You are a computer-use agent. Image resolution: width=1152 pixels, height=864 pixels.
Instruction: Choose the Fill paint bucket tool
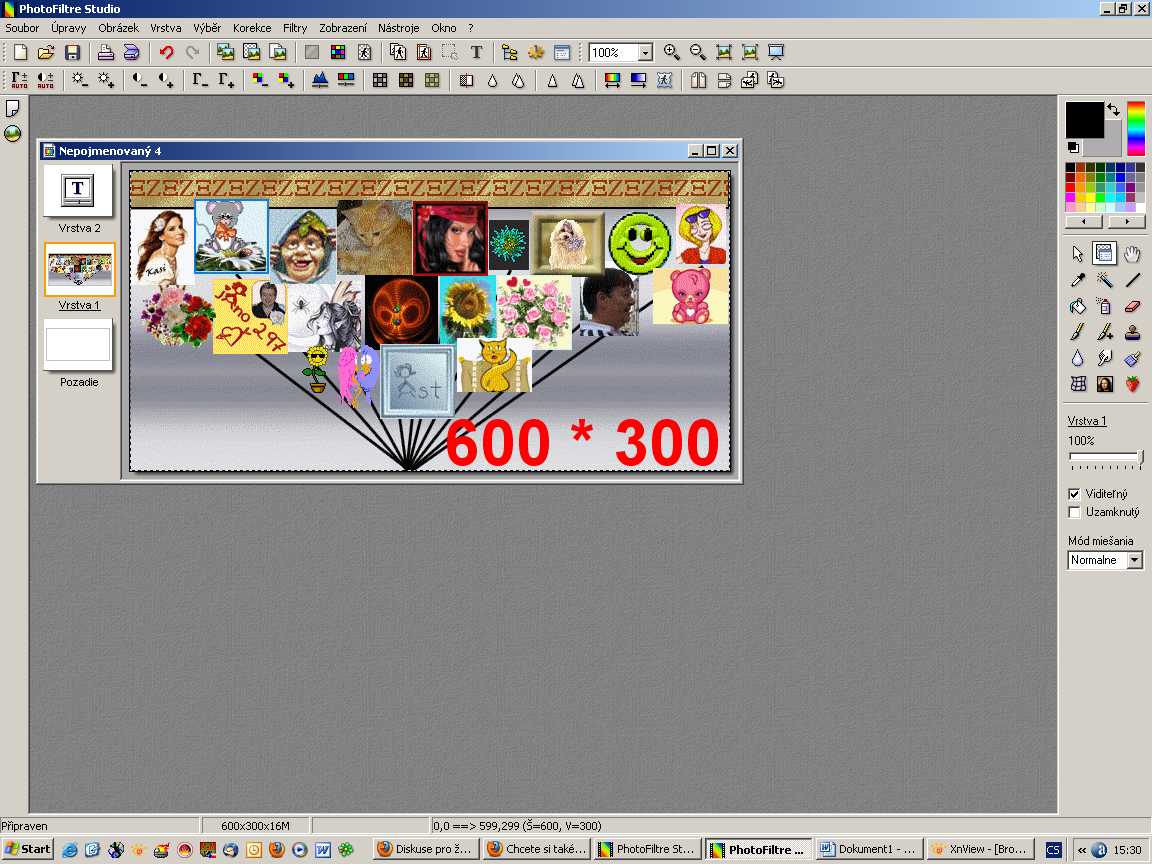pyautogui.click(x=1078, y=307)
